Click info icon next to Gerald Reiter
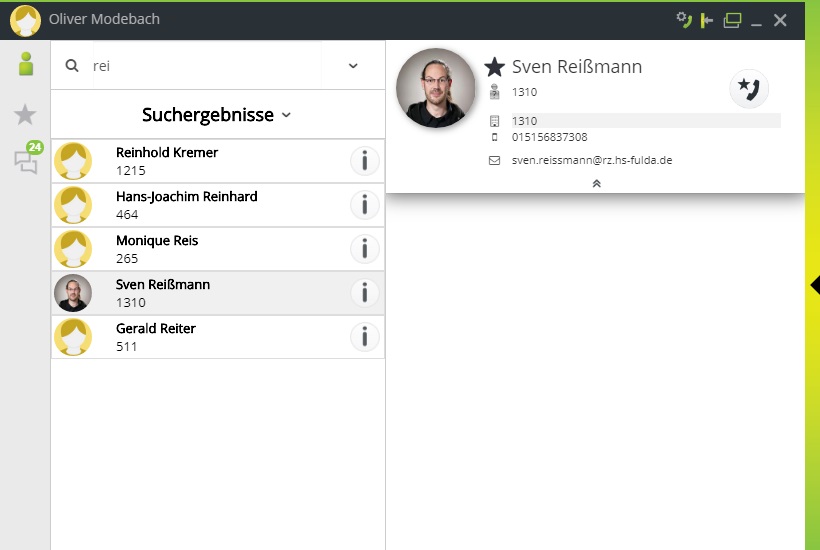Screen dimensions: 820x550 point(365,337)
